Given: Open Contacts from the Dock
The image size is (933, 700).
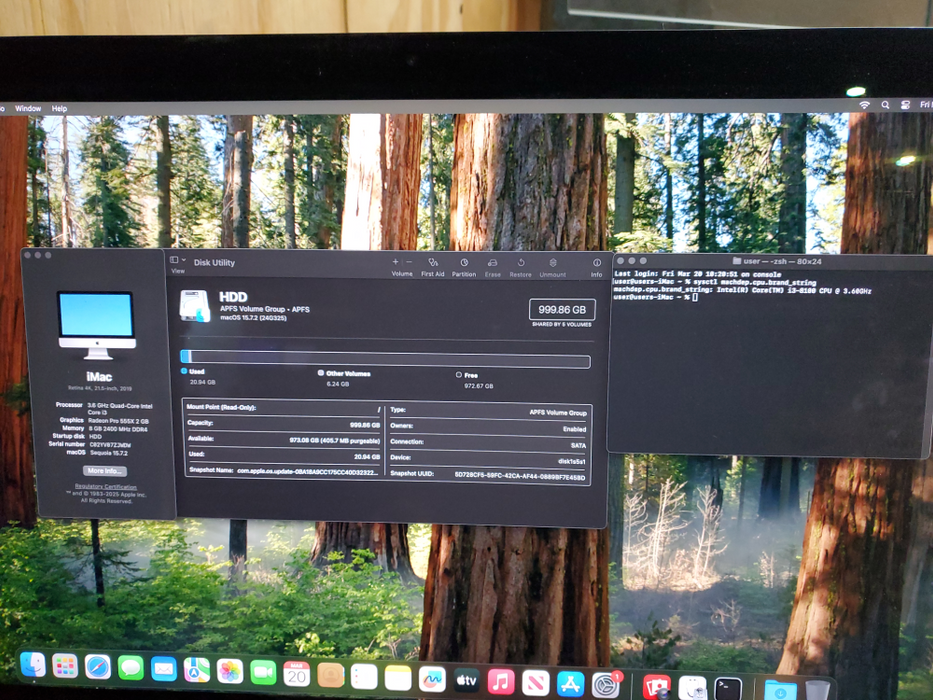Looking at the screenshot, I should coord(330,675).
